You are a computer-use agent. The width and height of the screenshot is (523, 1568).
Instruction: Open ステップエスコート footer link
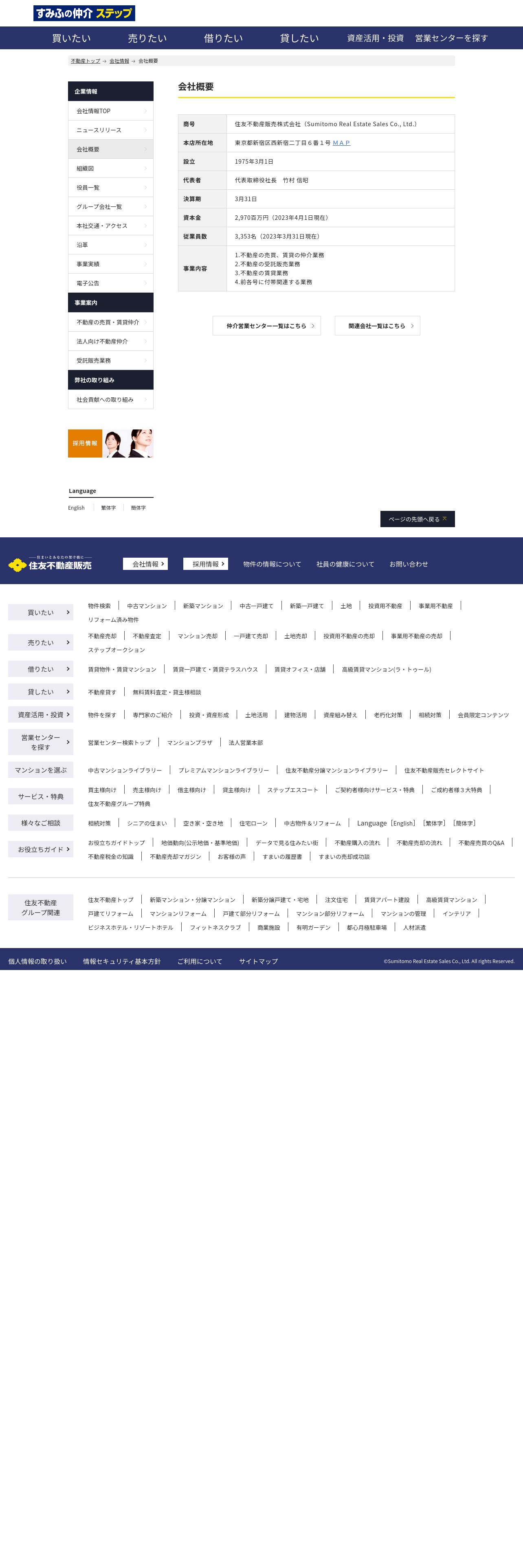[x=292, y=790]
